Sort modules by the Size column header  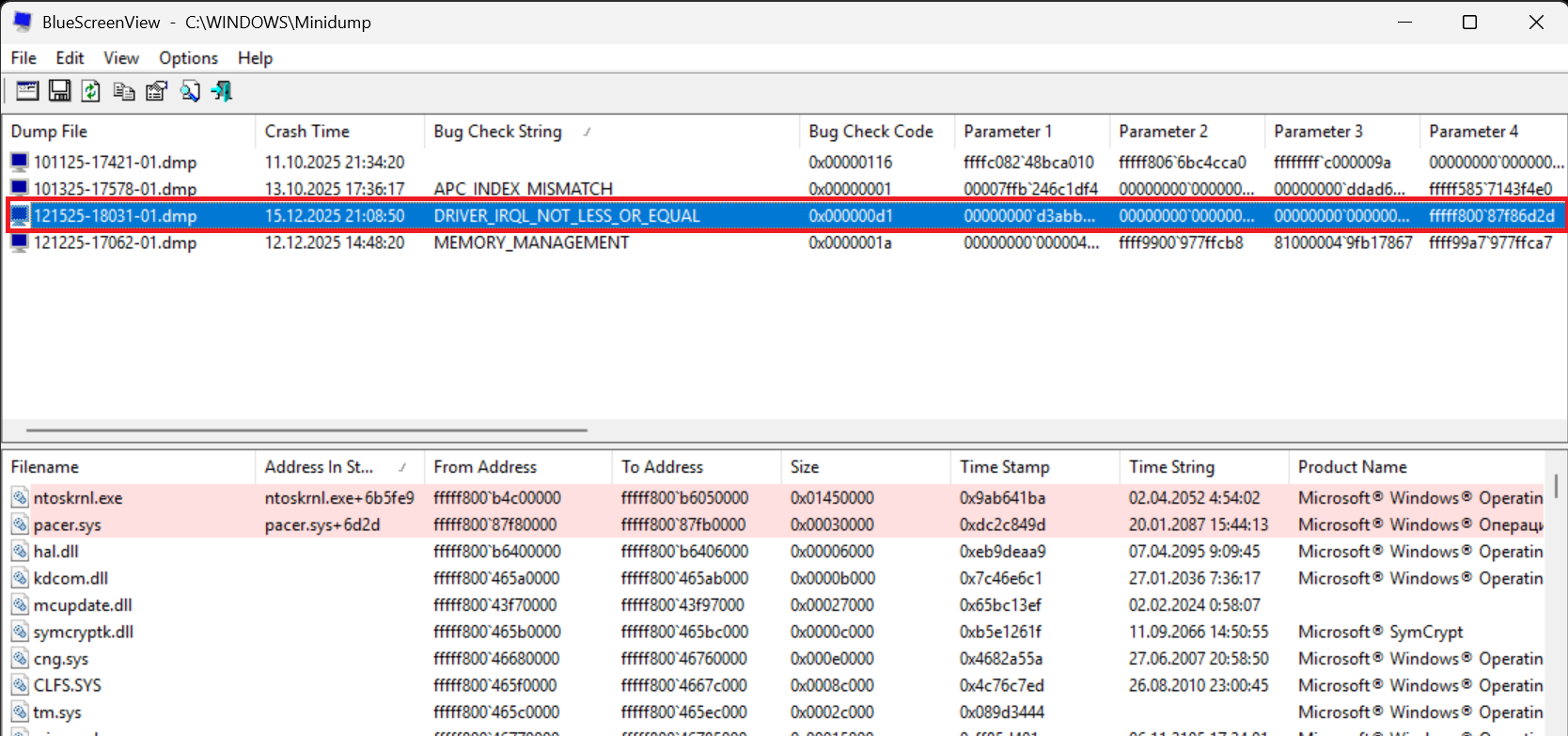pos(866,467)
